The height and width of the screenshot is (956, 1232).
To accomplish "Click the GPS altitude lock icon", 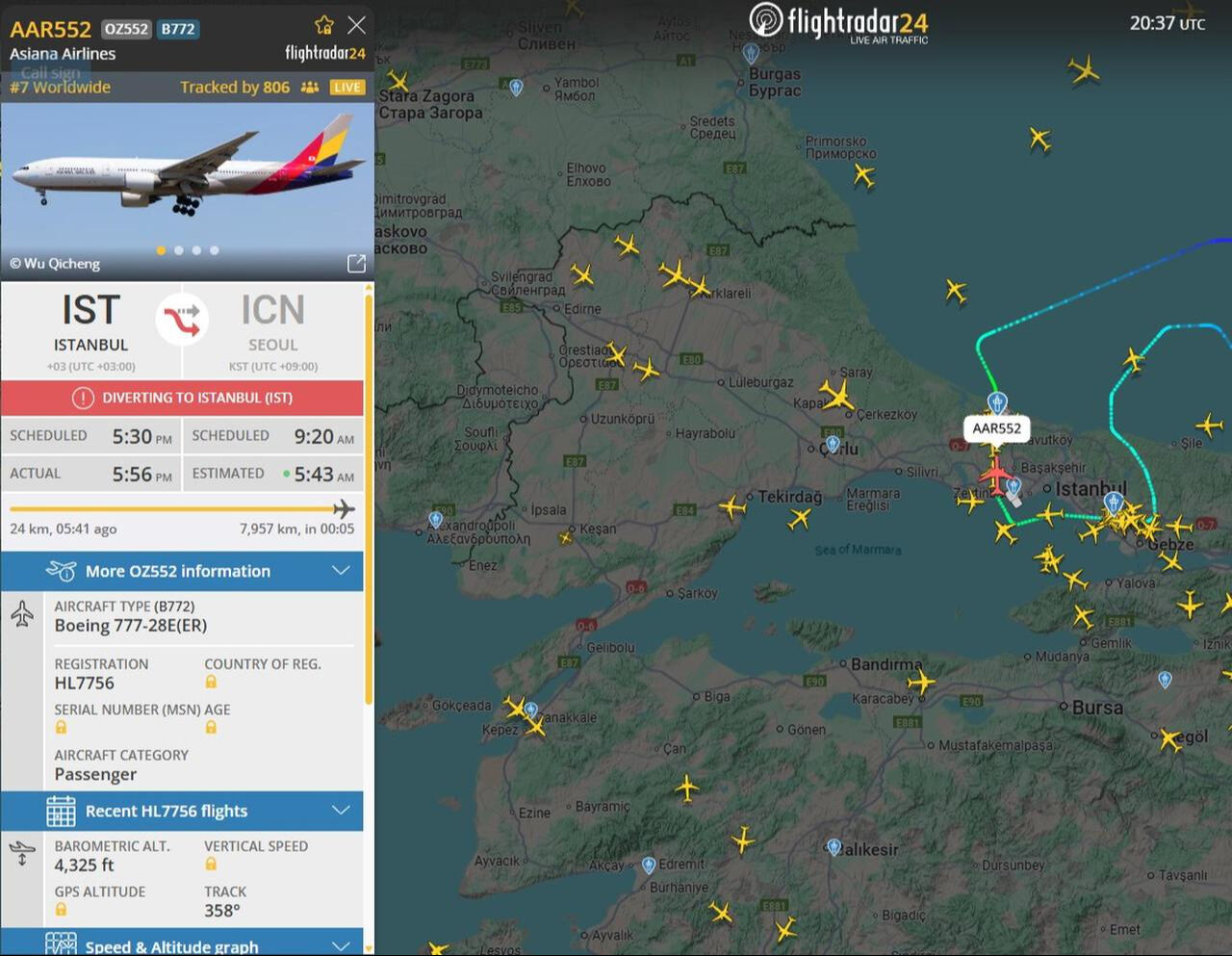I will click(x=61, y=910).
